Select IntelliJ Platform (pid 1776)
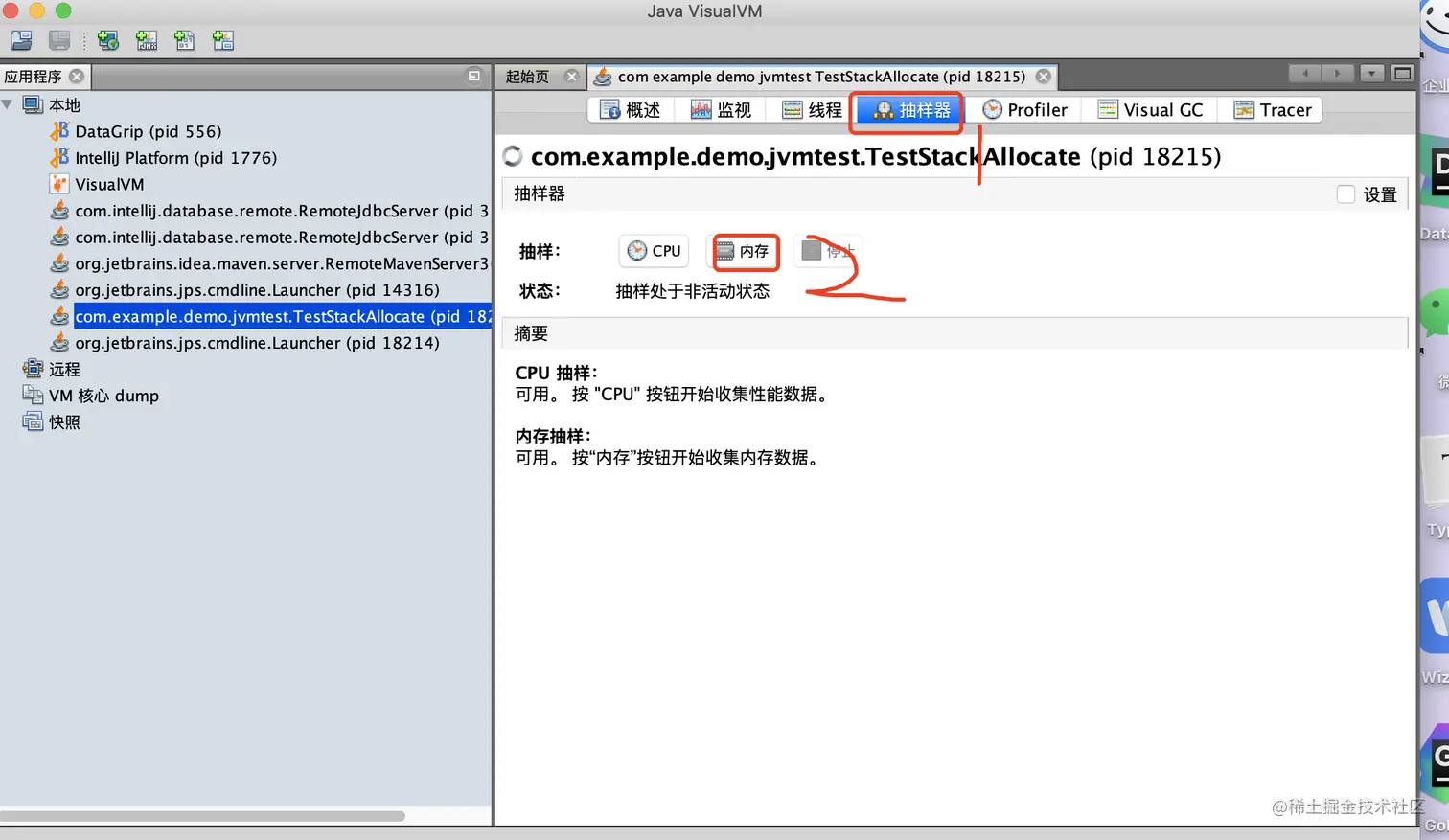The height and width of the screenshot is (840, 1449). click(175, 158)
